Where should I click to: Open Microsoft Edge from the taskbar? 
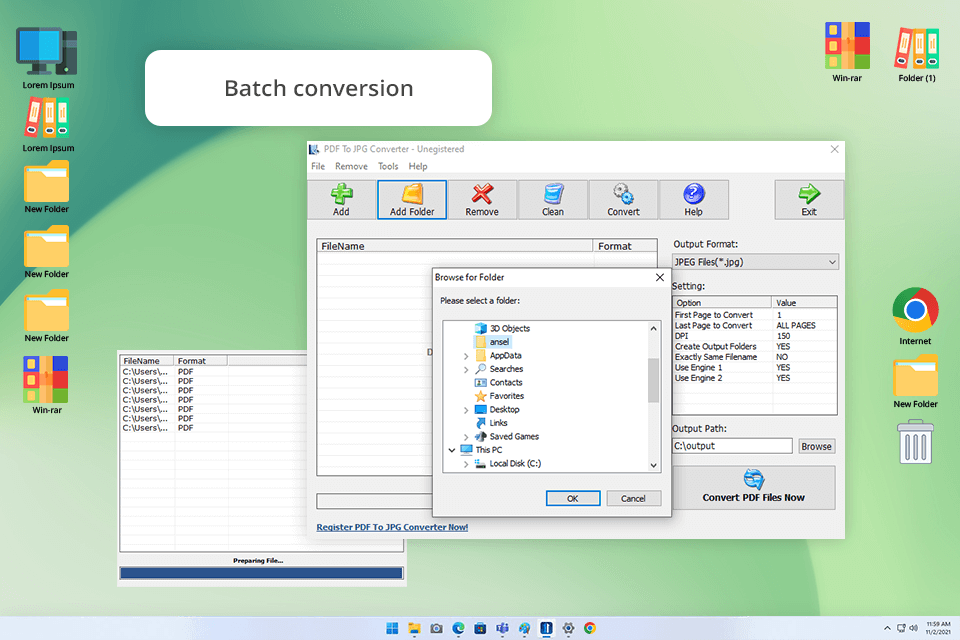459,628
